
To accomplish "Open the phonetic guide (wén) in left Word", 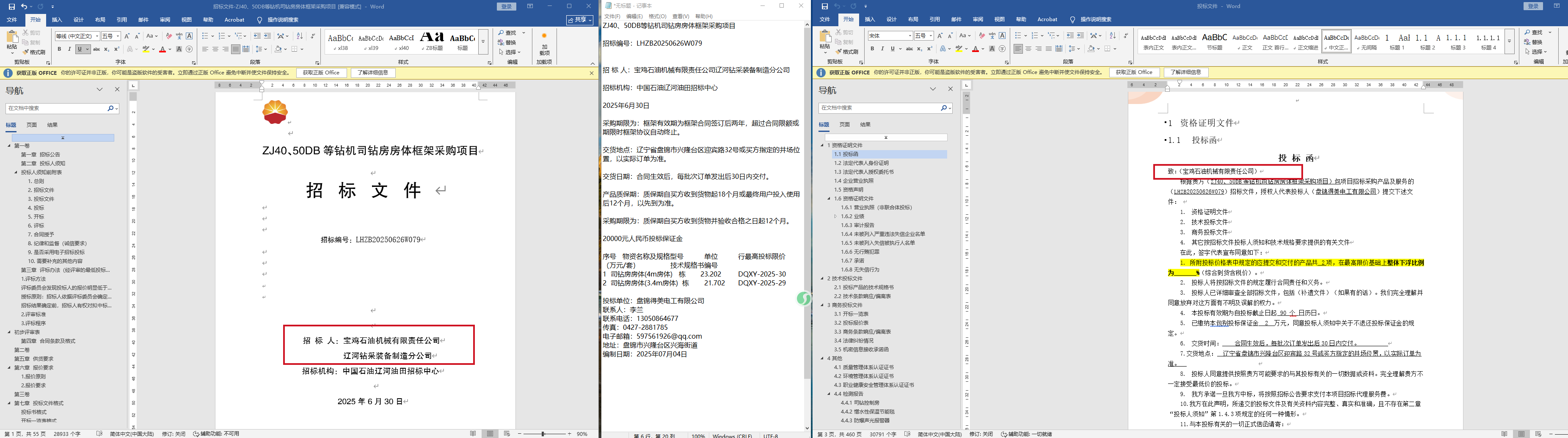I will tap(179, 36).
